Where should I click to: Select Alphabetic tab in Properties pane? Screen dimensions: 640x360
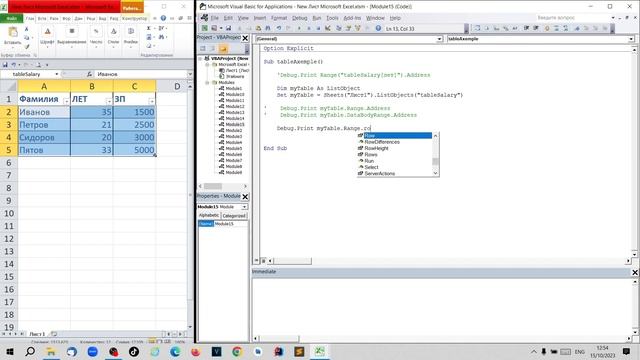tap(209, 216)
